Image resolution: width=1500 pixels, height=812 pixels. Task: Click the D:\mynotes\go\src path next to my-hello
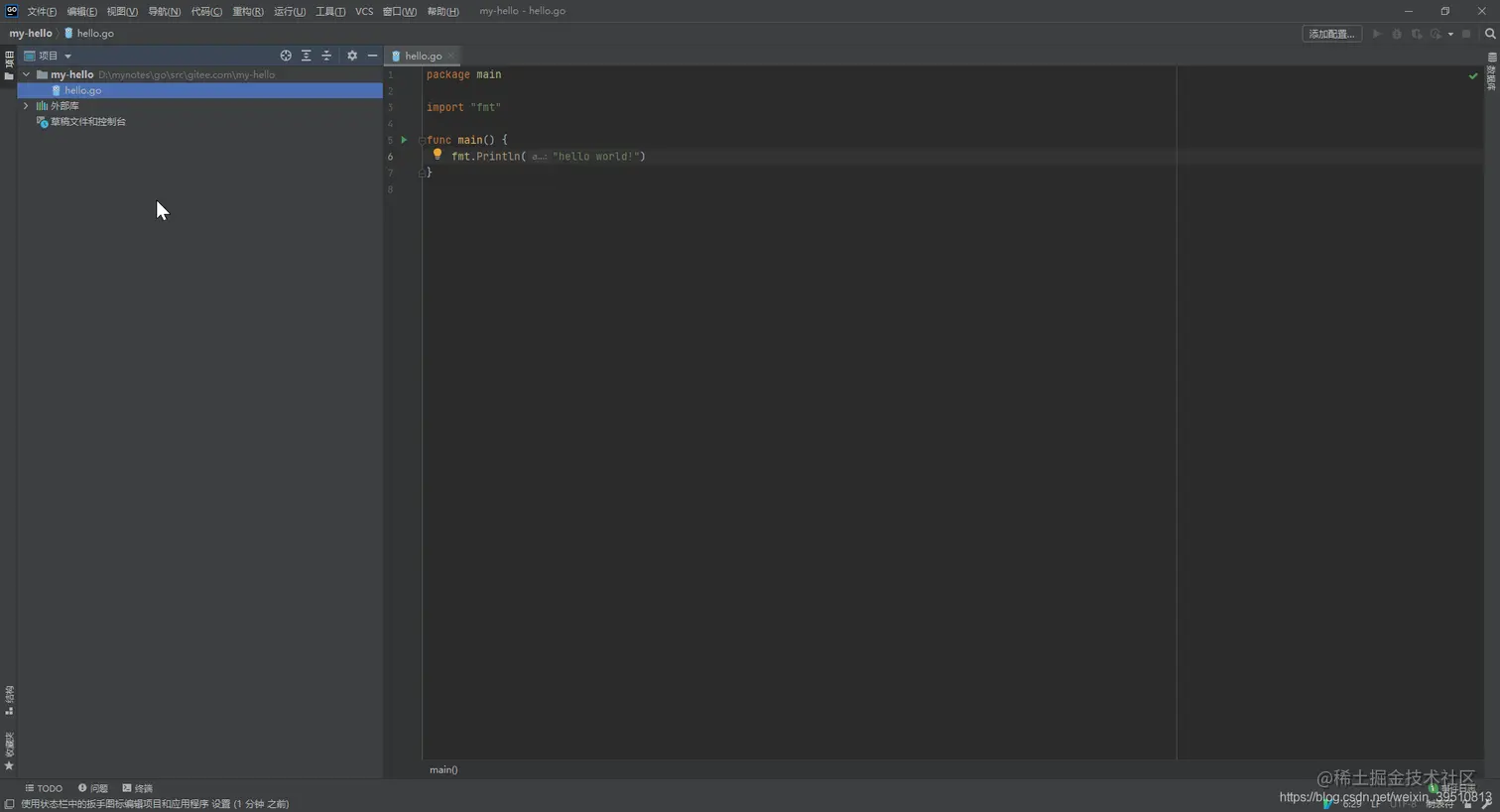[187, 74]
